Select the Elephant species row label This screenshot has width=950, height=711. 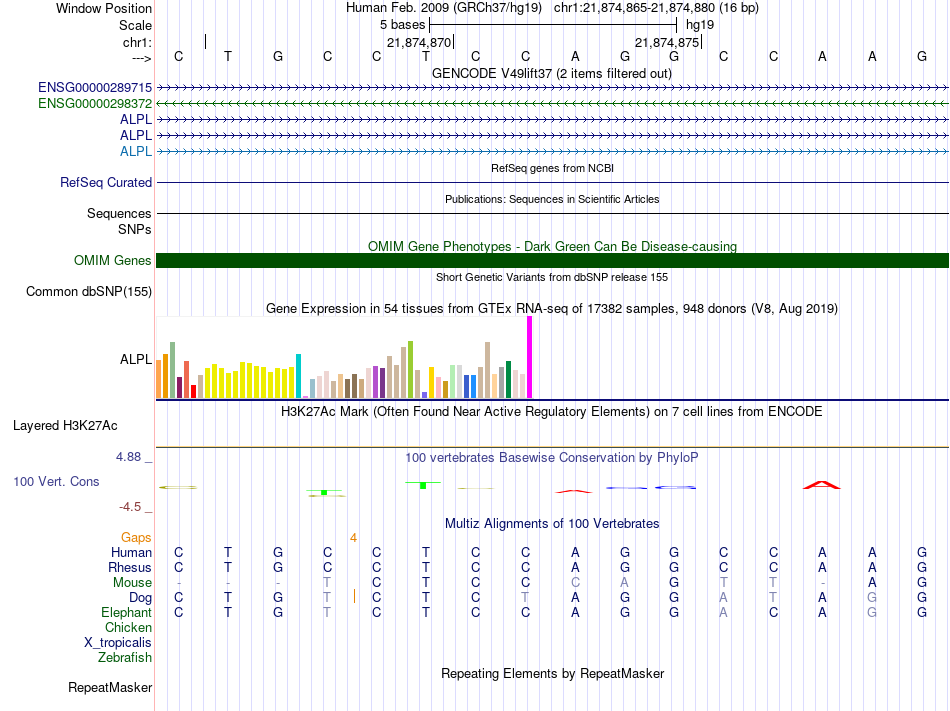[x=126, y=613]
